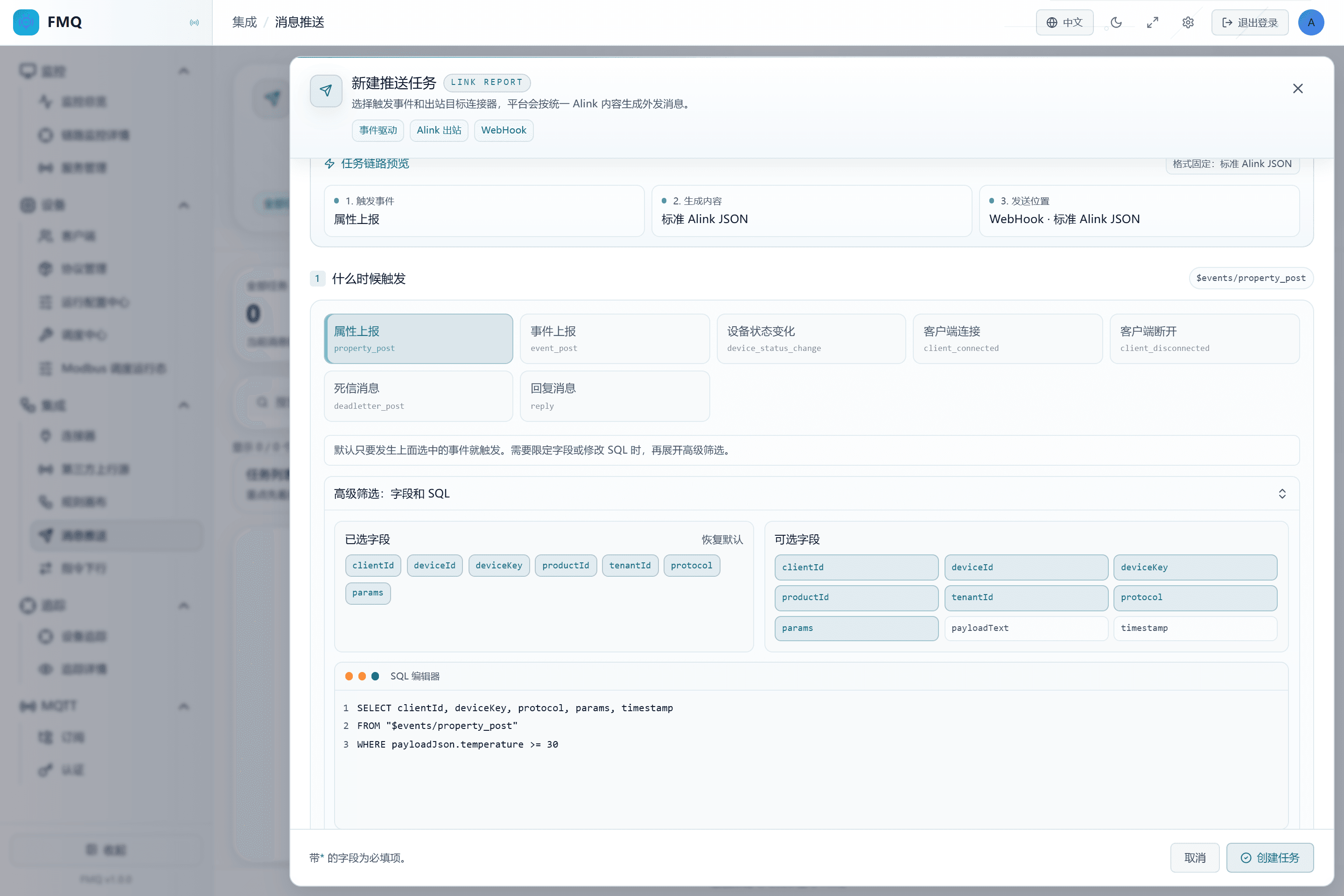This screenshot has width=1344, height=896.
Task: Click the 创建任务 button
Action: tap(1270, 858)
